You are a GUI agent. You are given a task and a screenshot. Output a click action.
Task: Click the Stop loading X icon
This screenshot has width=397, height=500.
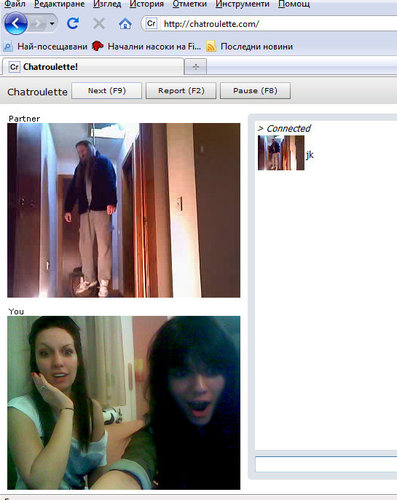tap(99, 24)
